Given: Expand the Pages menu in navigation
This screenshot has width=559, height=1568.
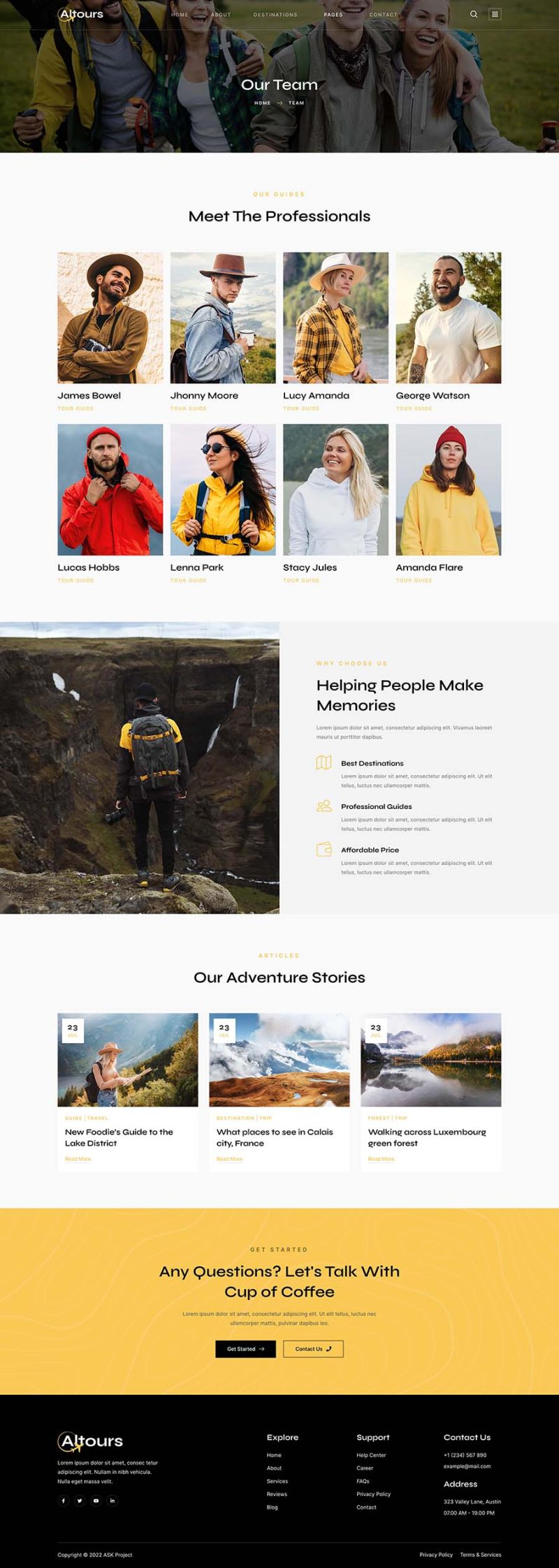Looking at the screenshot, I should tap(333, 15).
